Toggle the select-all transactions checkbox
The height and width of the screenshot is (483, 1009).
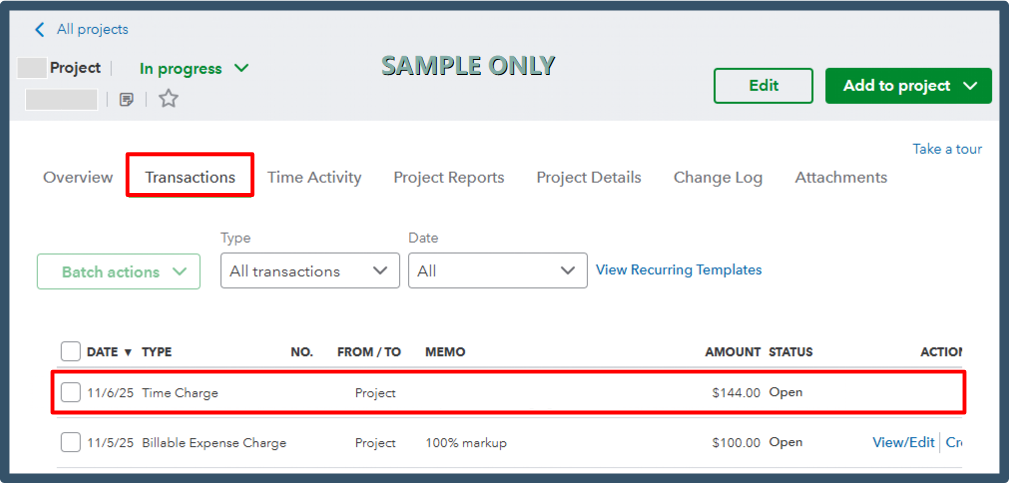(70, 351)
